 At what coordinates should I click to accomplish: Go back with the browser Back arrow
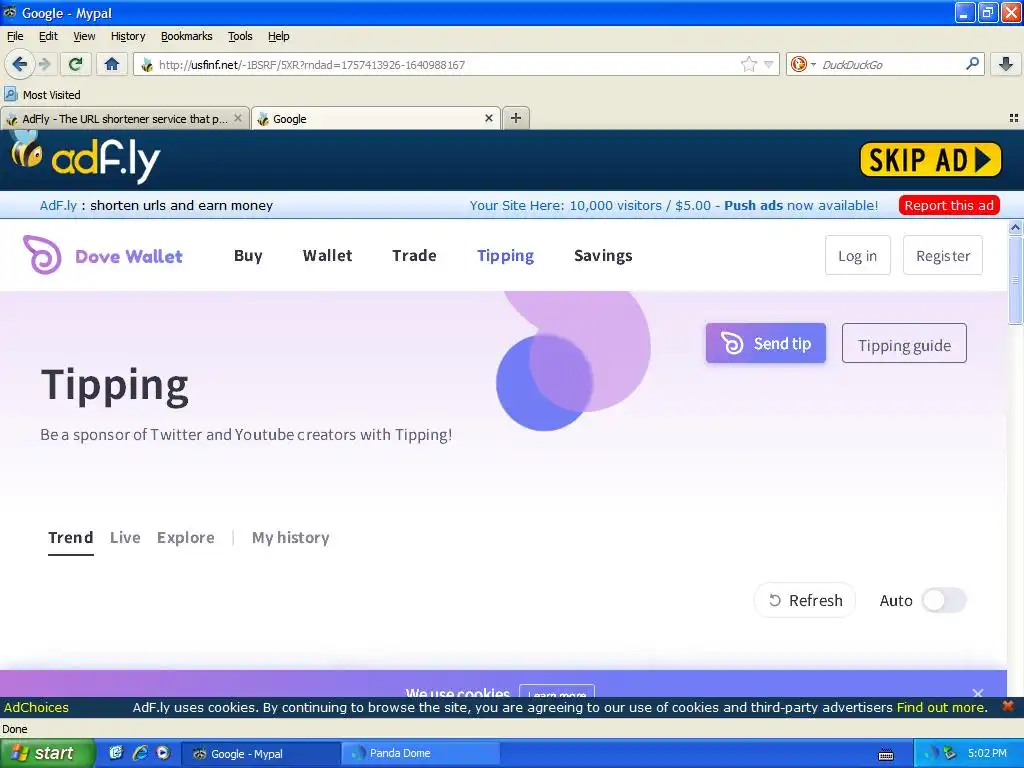coord(19,64)
